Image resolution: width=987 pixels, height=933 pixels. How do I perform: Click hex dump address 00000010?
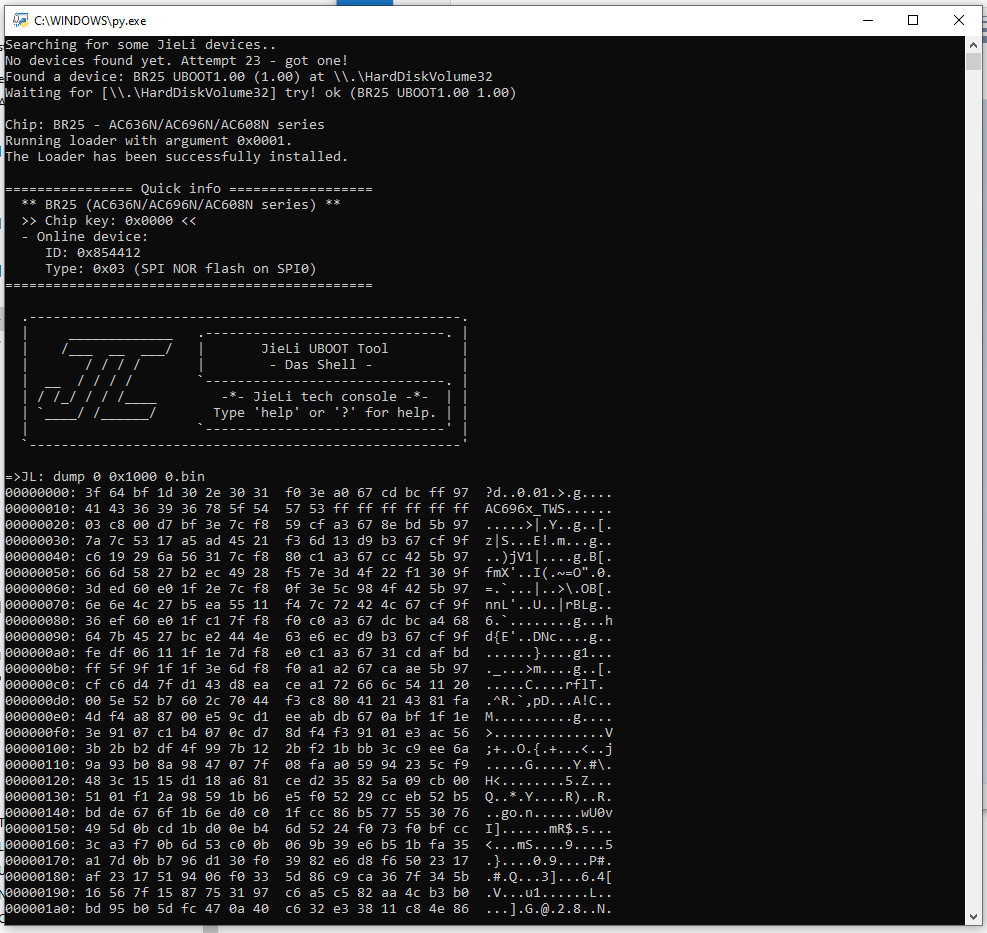41,509
